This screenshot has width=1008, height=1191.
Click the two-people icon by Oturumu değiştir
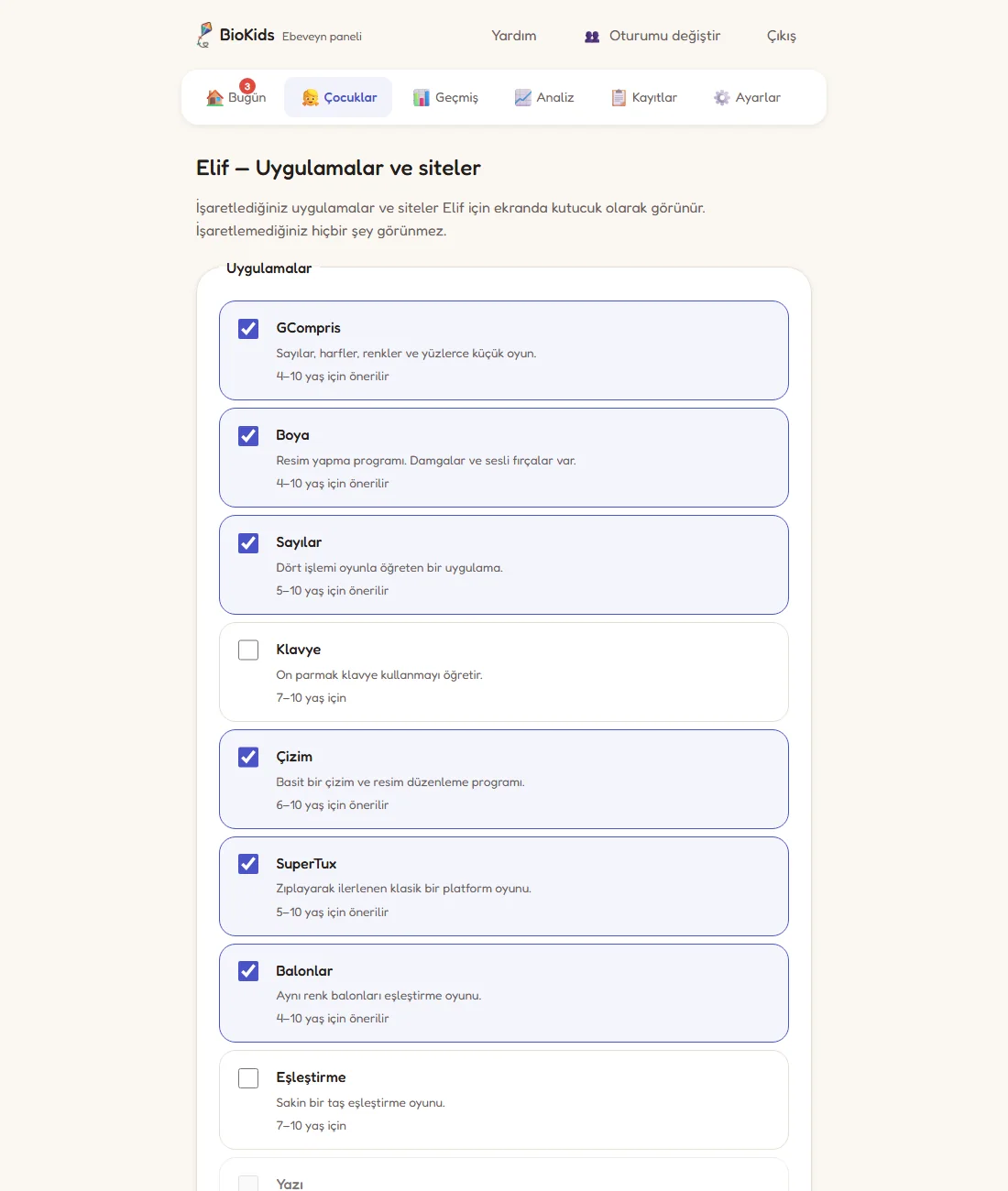pyautogui.click(x=592, y=37)
